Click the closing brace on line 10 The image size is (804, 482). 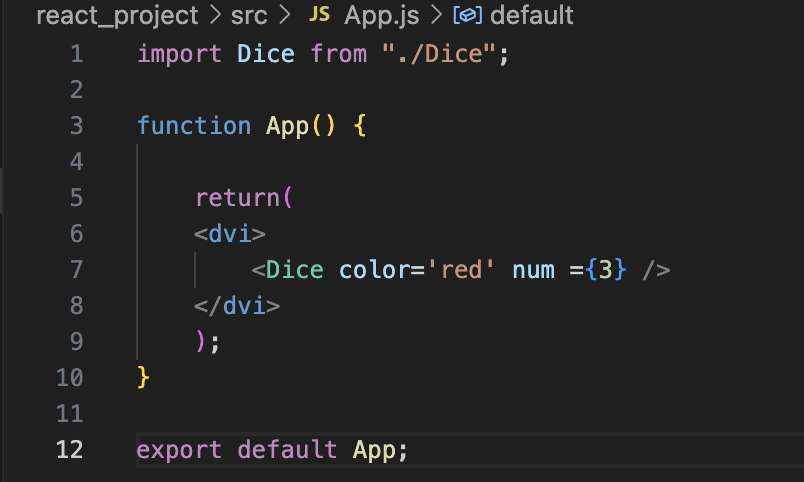coord(144,378)
